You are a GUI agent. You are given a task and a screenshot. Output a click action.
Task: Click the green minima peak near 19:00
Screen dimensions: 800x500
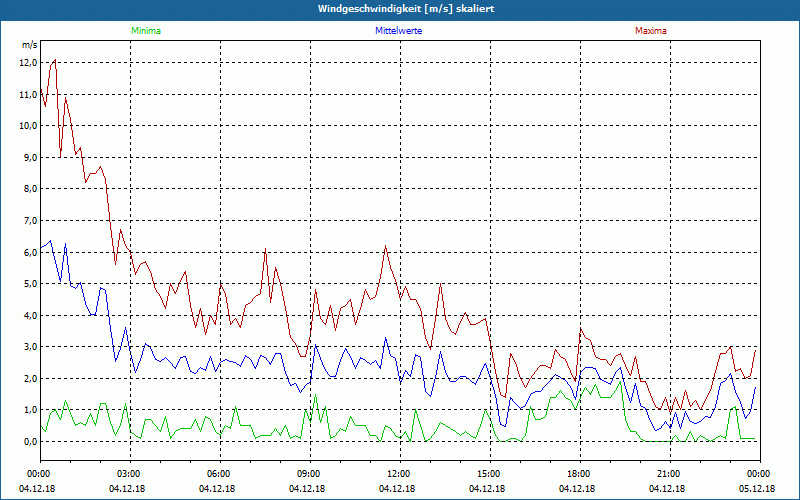(620, 382)
